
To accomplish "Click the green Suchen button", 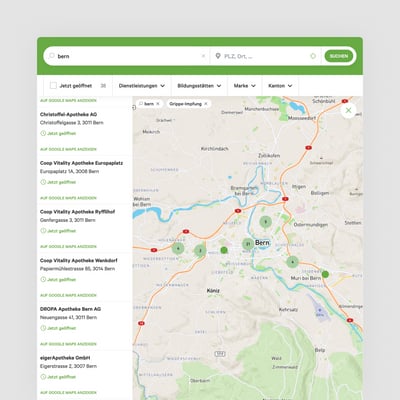I will (x=339, y=56).
